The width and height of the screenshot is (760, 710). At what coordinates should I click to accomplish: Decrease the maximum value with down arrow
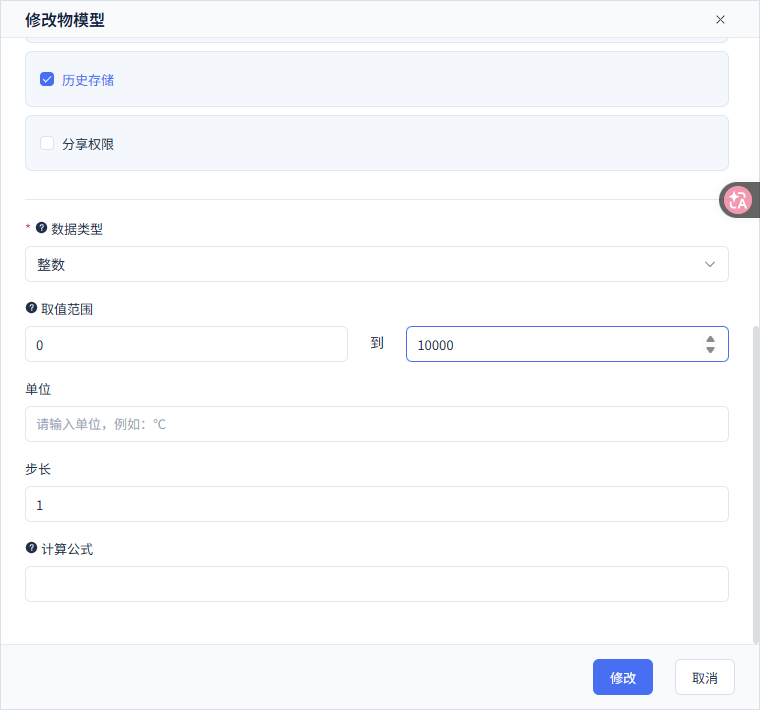pyautogui.click(x=710, y=349)
